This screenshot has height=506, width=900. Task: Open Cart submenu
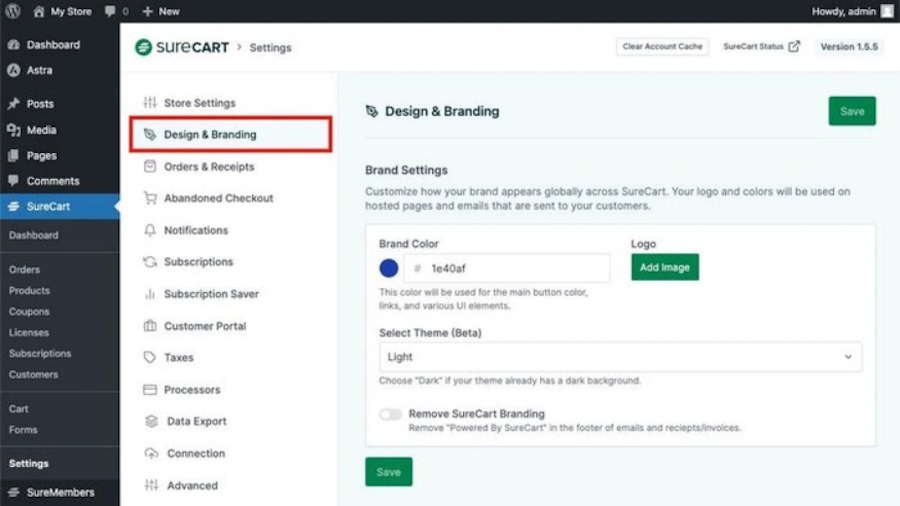click(18, 409)
